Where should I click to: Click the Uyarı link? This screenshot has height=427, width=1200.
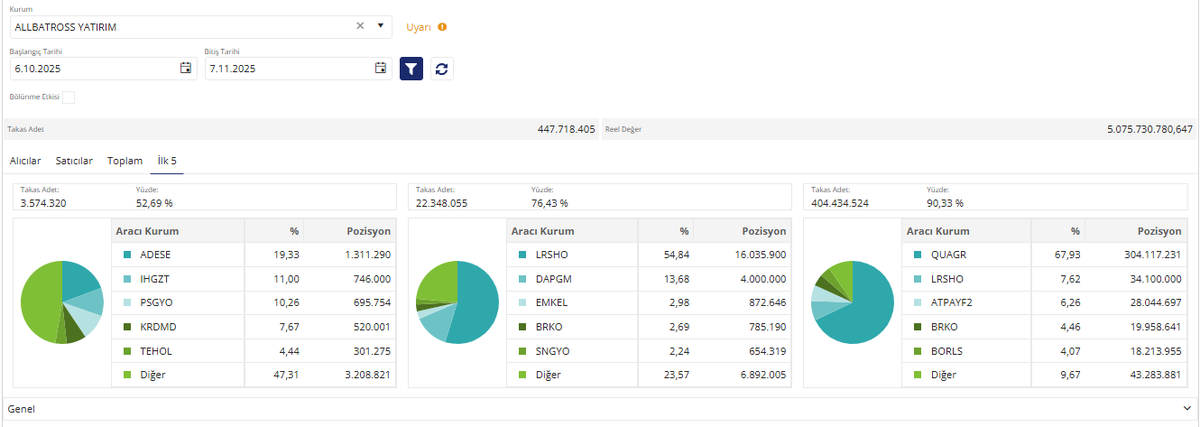tap(417, 27)
